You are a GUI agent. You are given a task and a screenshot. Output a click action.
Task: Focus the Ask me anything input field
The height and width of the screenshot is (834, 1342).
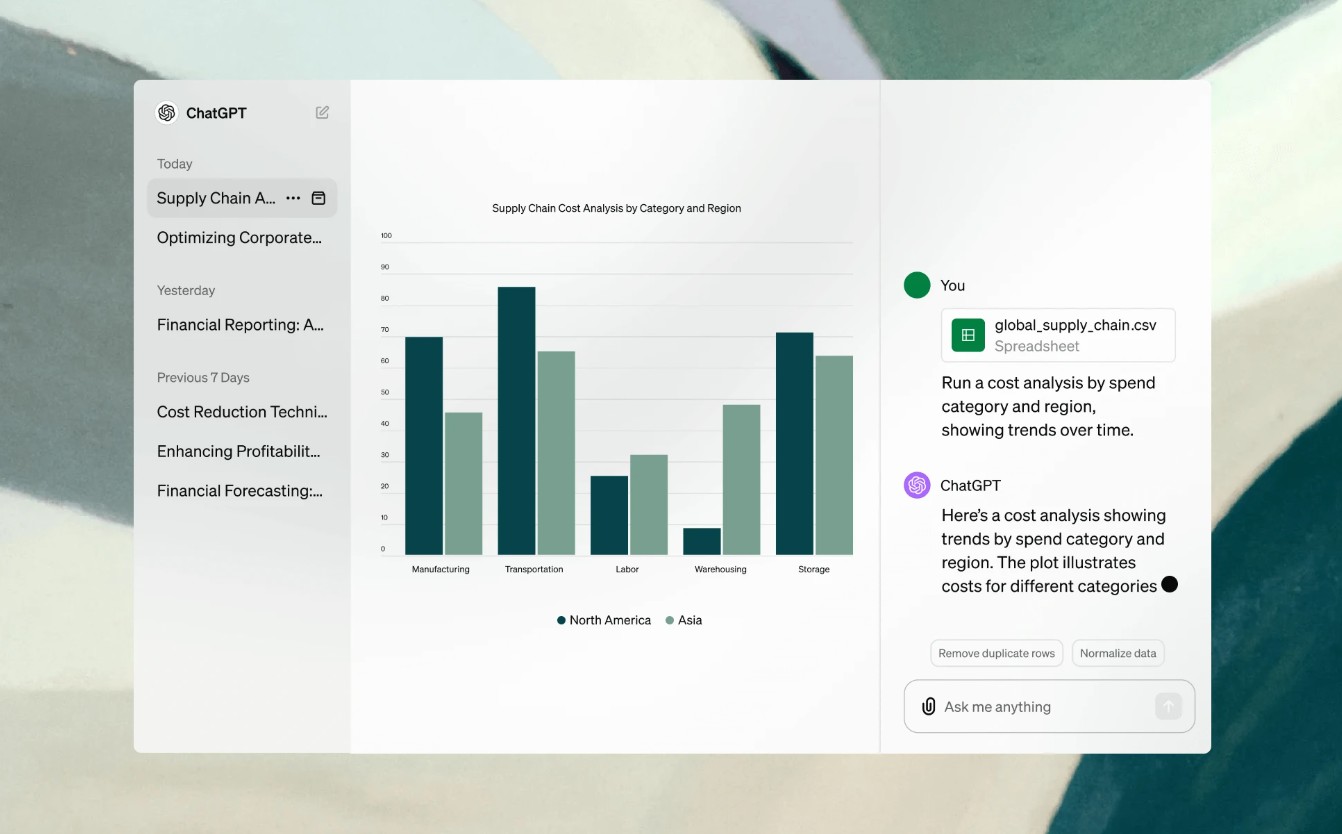(1040, 707)
